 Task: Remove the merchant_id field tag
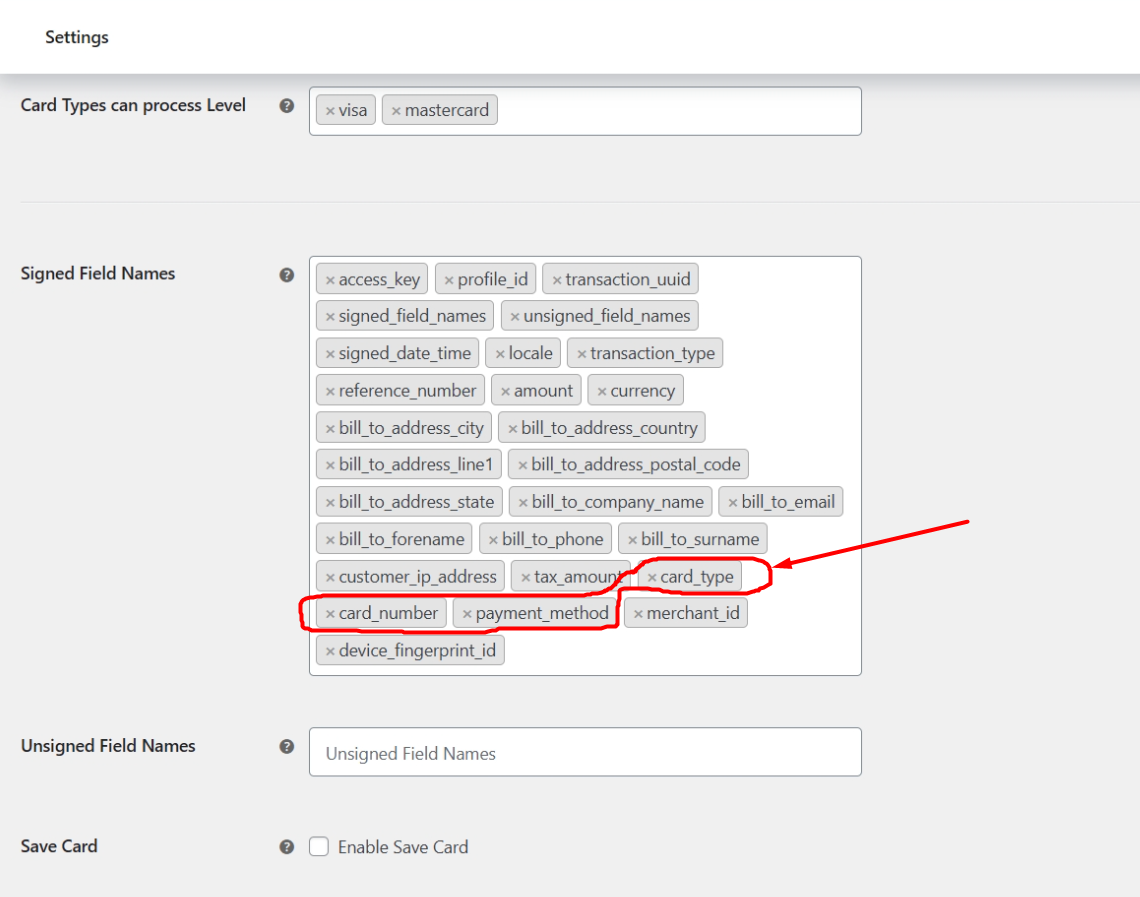(x=638, y=614)
